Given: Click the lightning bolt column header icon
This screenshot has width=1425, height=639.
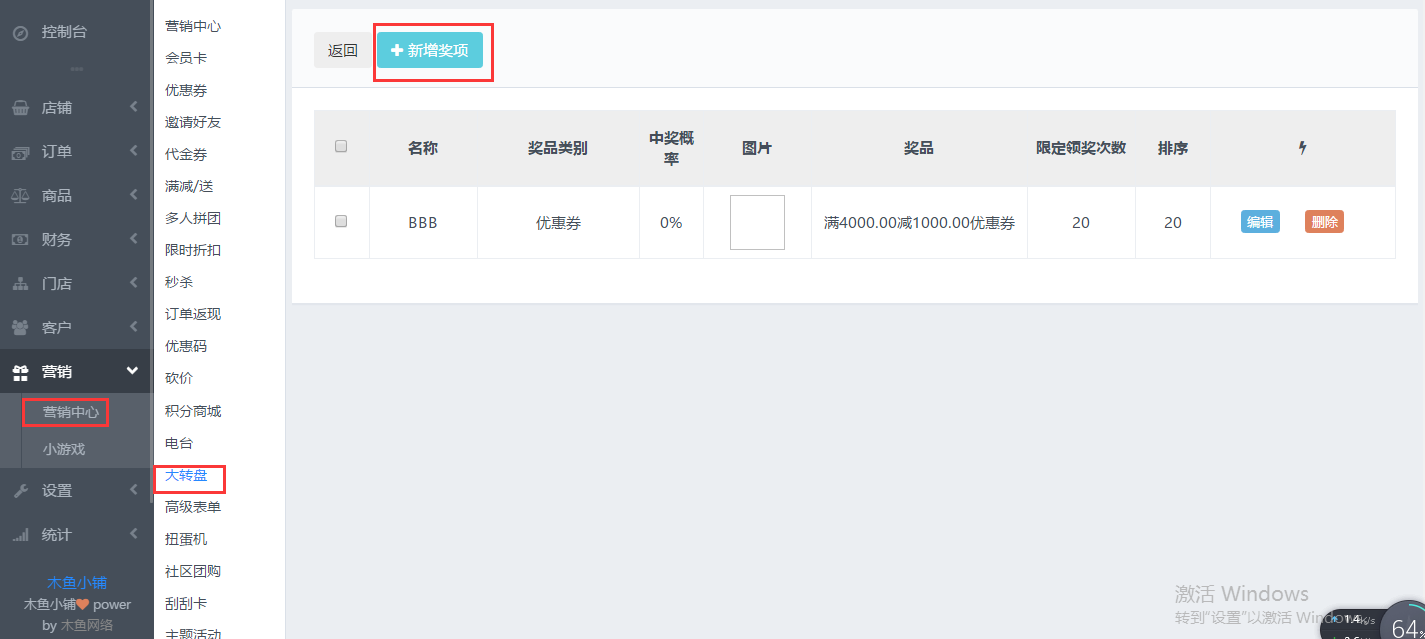Looking at the screenshot, I should [x=1302, y=148].
